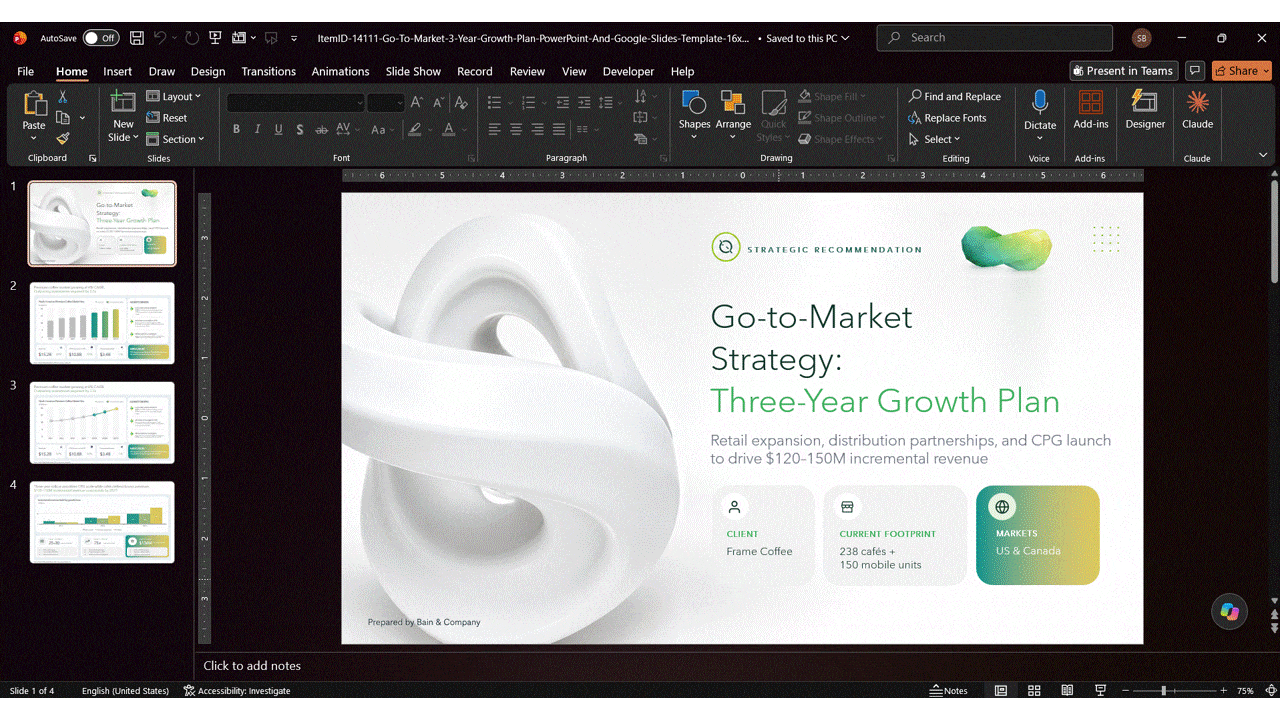Image resolution: width=1280 pixels, height=720 pixels.
Task: Open the Transitions tab
Action: pos(268,71)
